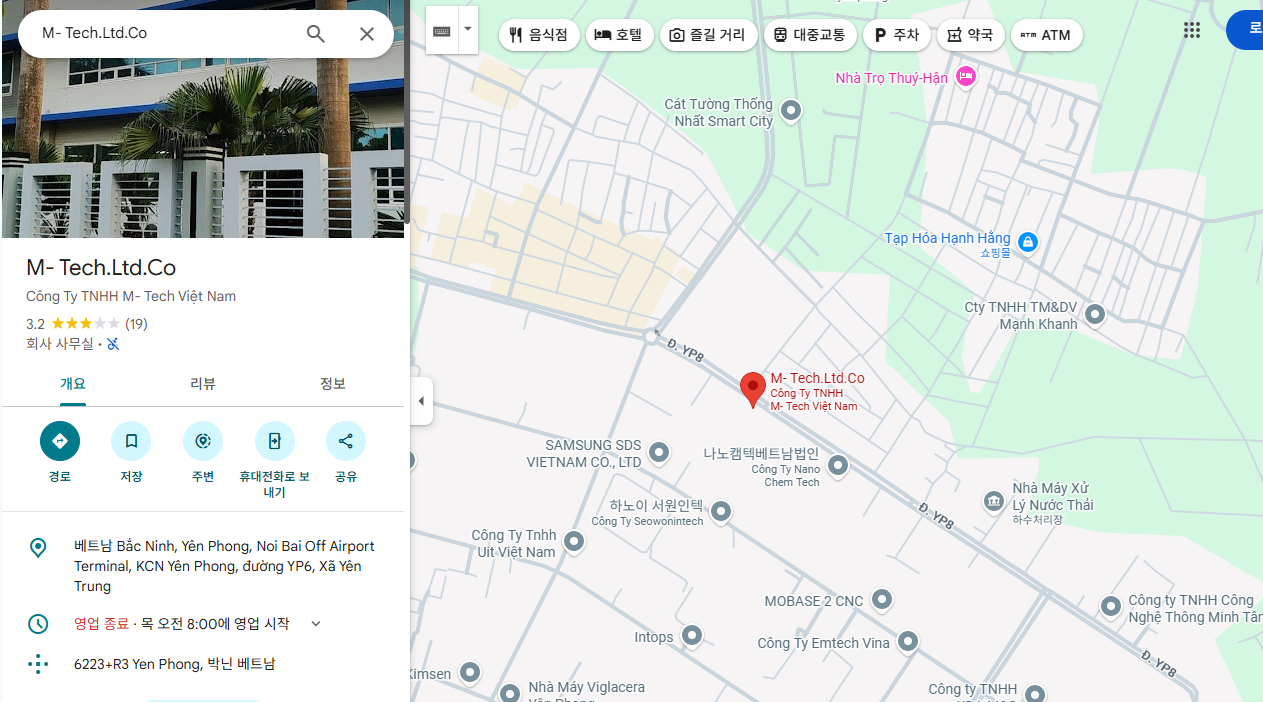Filter map by 약국 pharmacy

click(971, 35)
